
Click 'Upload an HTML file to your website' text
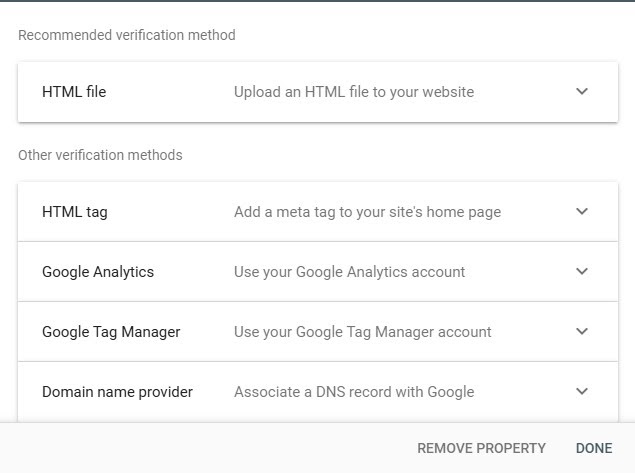click(354, 92)
